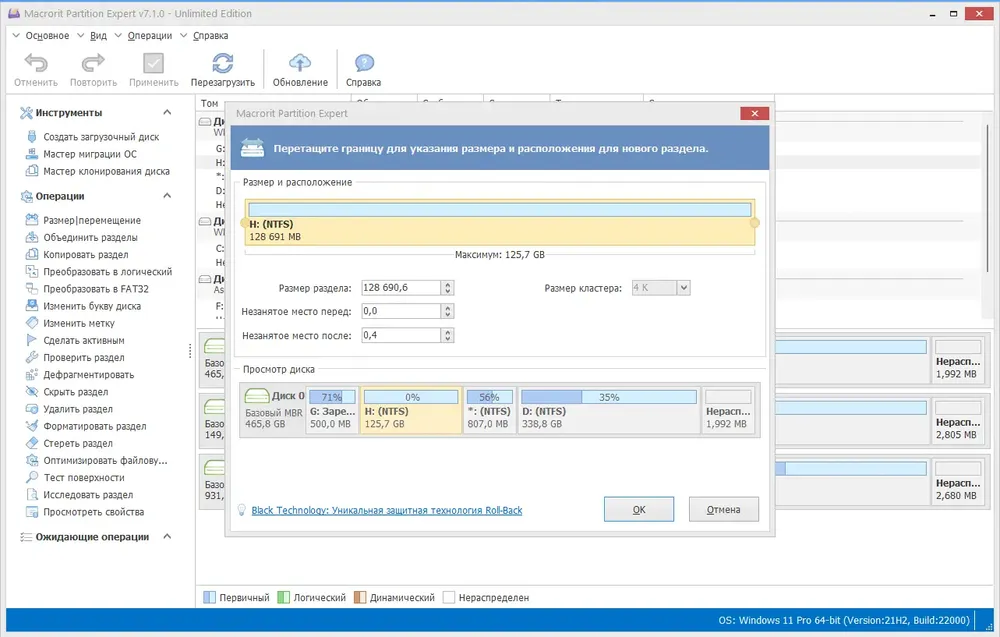Image resolution: width=1000 pixels, height=637 pixels.
Task: Choose Объединить разделы operation
Action: click(90, 237)
